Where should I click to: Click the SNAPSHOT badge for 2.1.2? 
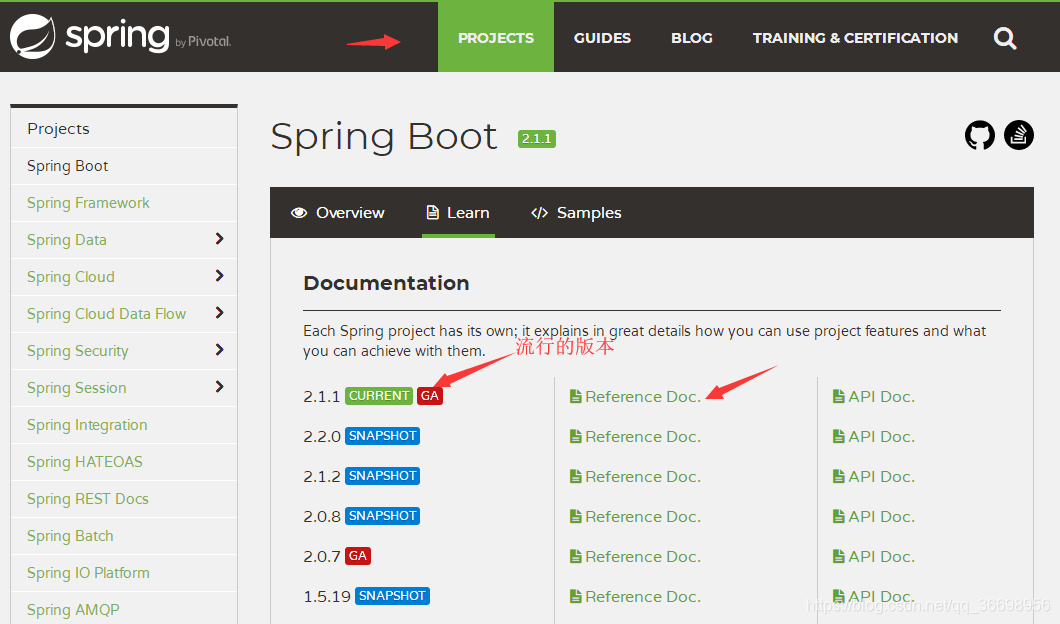click(383, 476)
